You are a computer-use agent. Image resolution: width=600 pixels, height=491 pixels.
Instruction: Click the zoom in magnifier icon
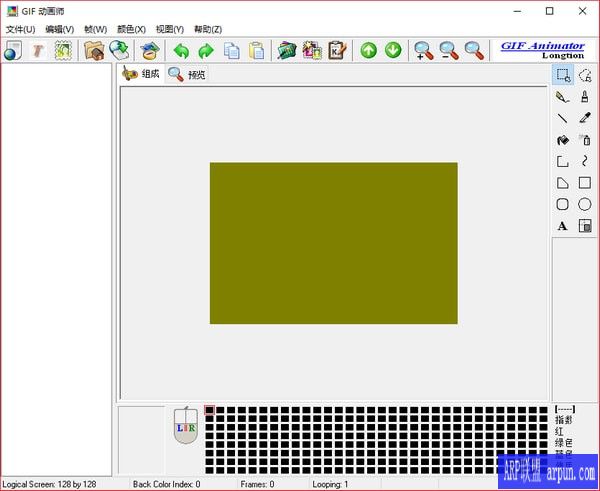pyautogui.click(x=424, y=50)
